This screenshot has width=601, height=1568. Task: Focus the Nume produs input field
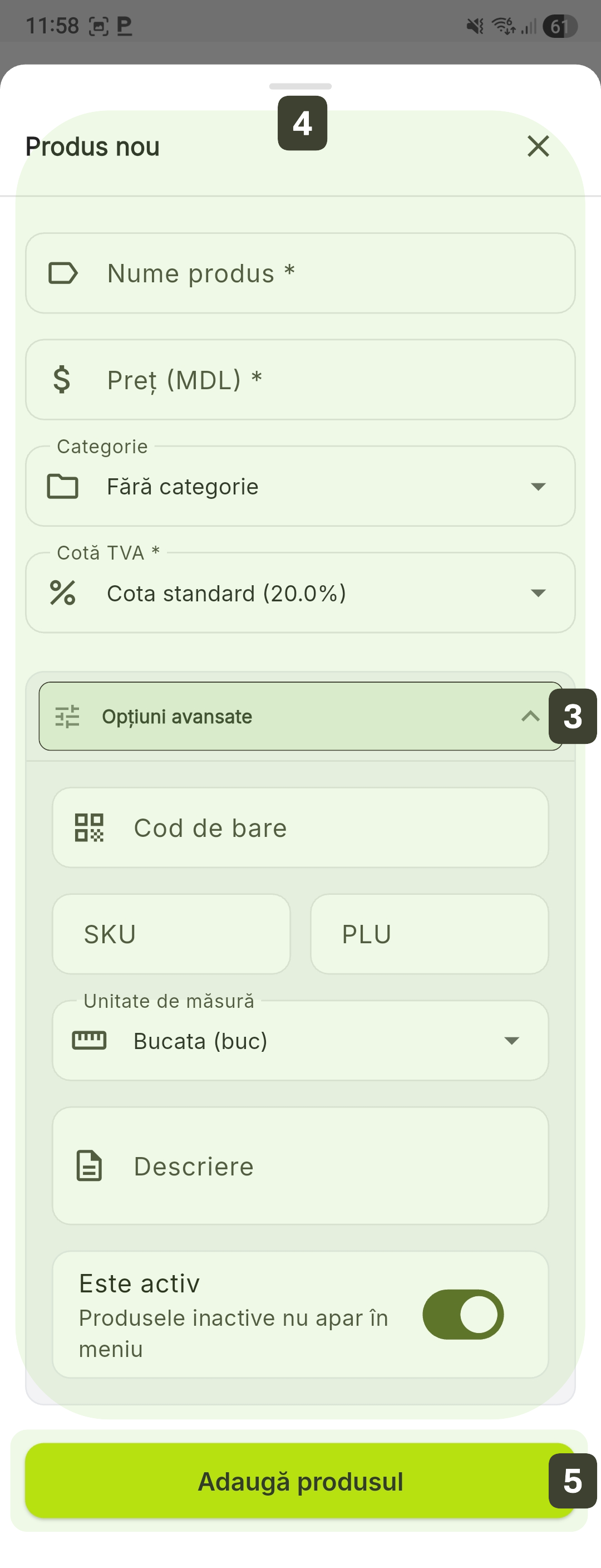pos(328,273)
